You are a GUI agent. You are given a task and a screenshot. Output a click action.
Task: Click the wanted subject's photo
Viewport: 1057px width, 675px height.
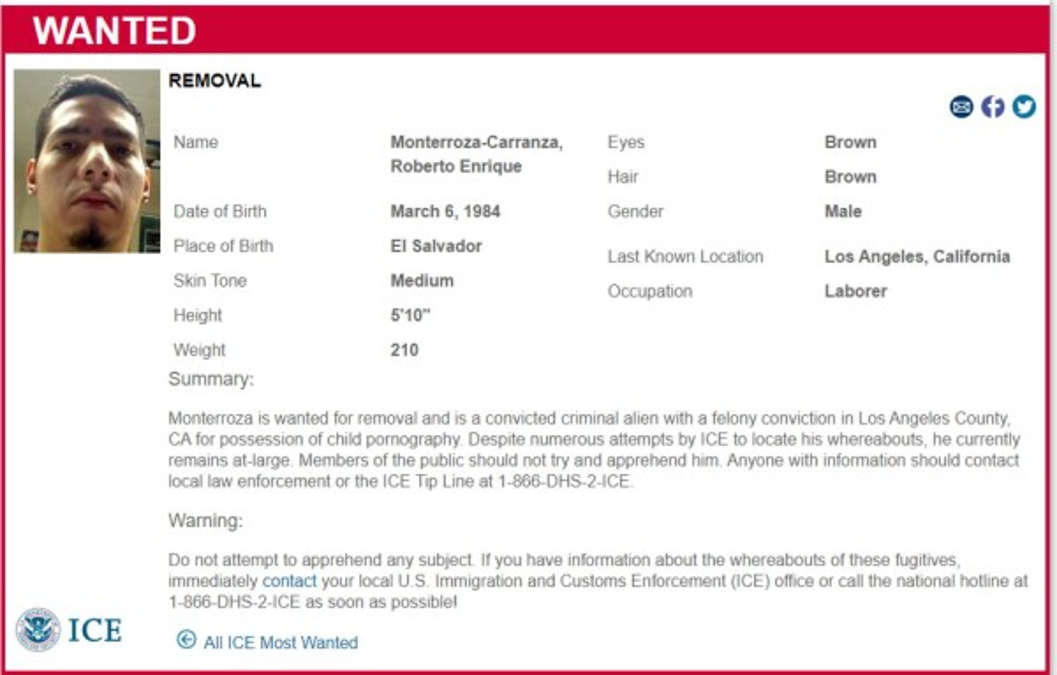tap(87, 161)
